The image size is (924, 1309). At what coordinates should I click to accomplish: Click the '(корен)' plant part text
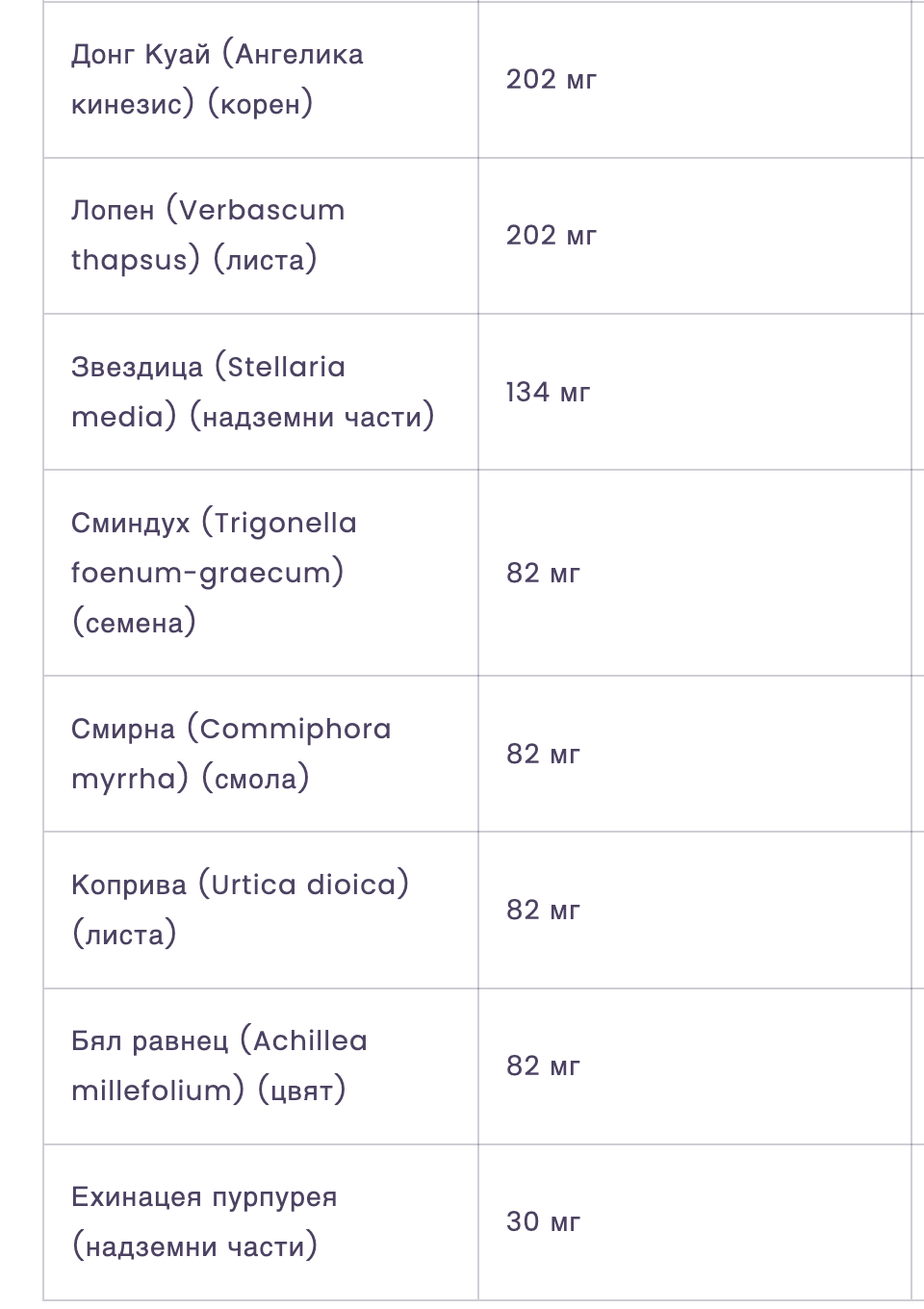pos(261,104)
